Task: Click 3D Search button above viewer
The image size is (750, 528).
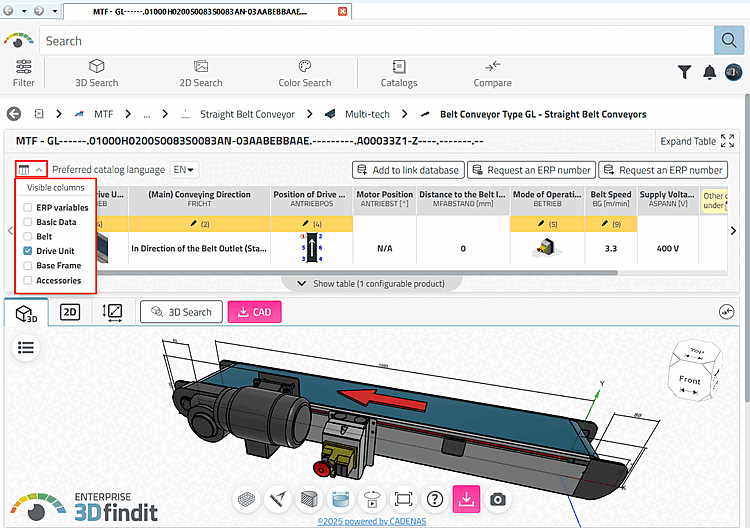Action: click(x=181, y=312)
